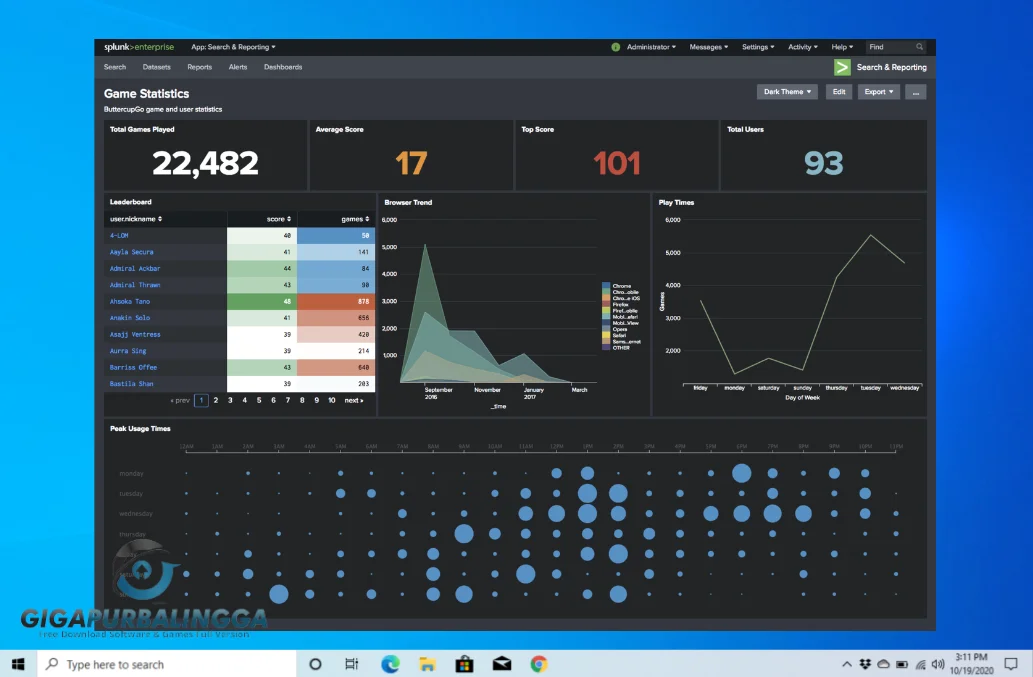Toggle sorting on user.nickname column
Image resolution: width=1033 pixels, height=677 pixels.
[135, 219]
